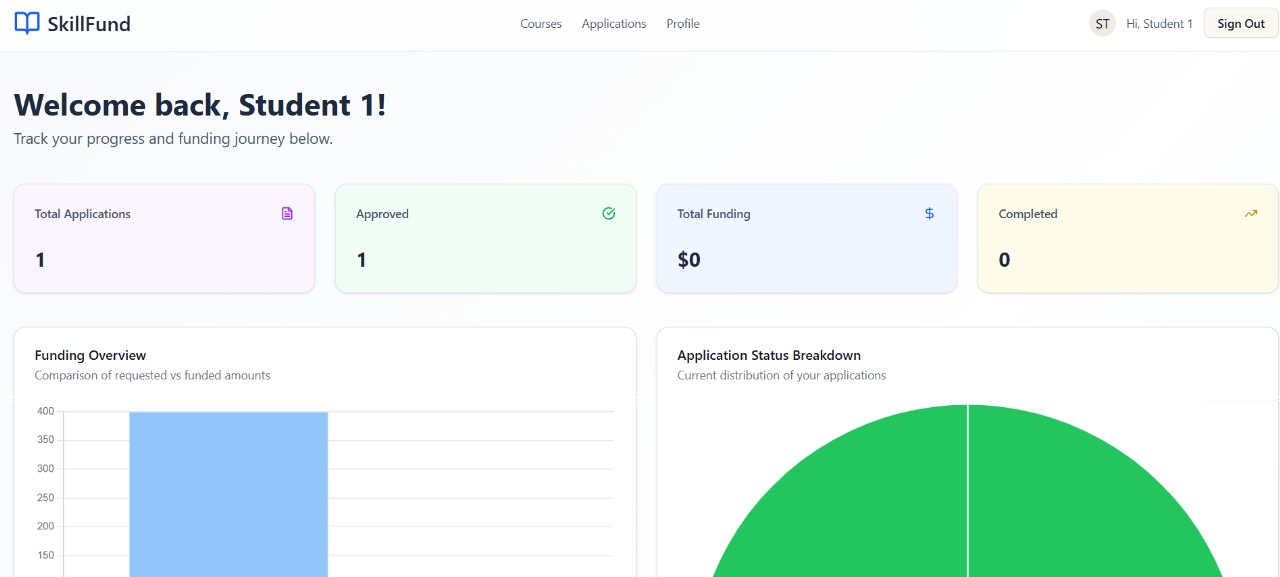Click the 'Completed' card label
The height and width of the screenshot is (577, 1280).
[x=1028, y=214]
